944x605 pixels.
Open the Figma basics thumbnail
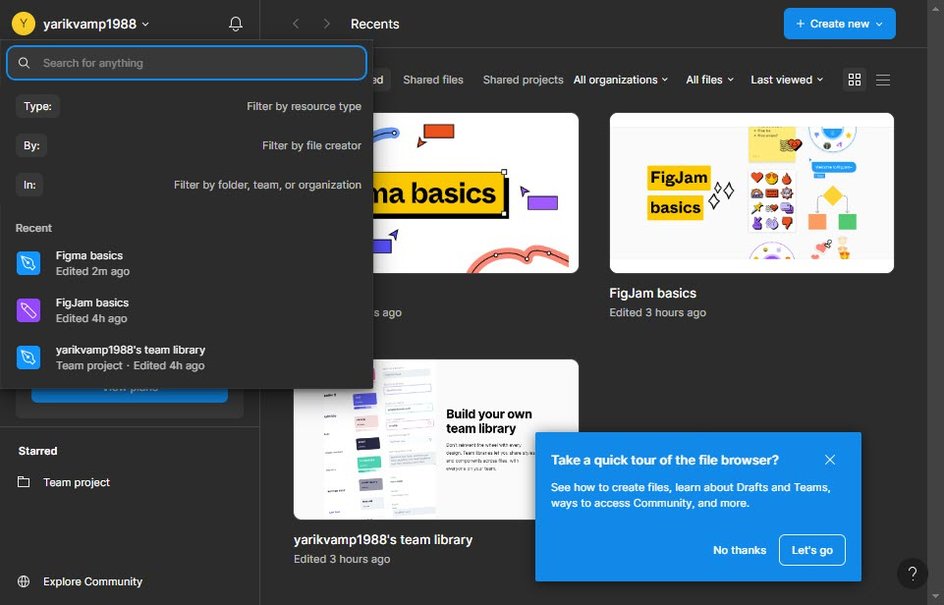pos(476,193)
